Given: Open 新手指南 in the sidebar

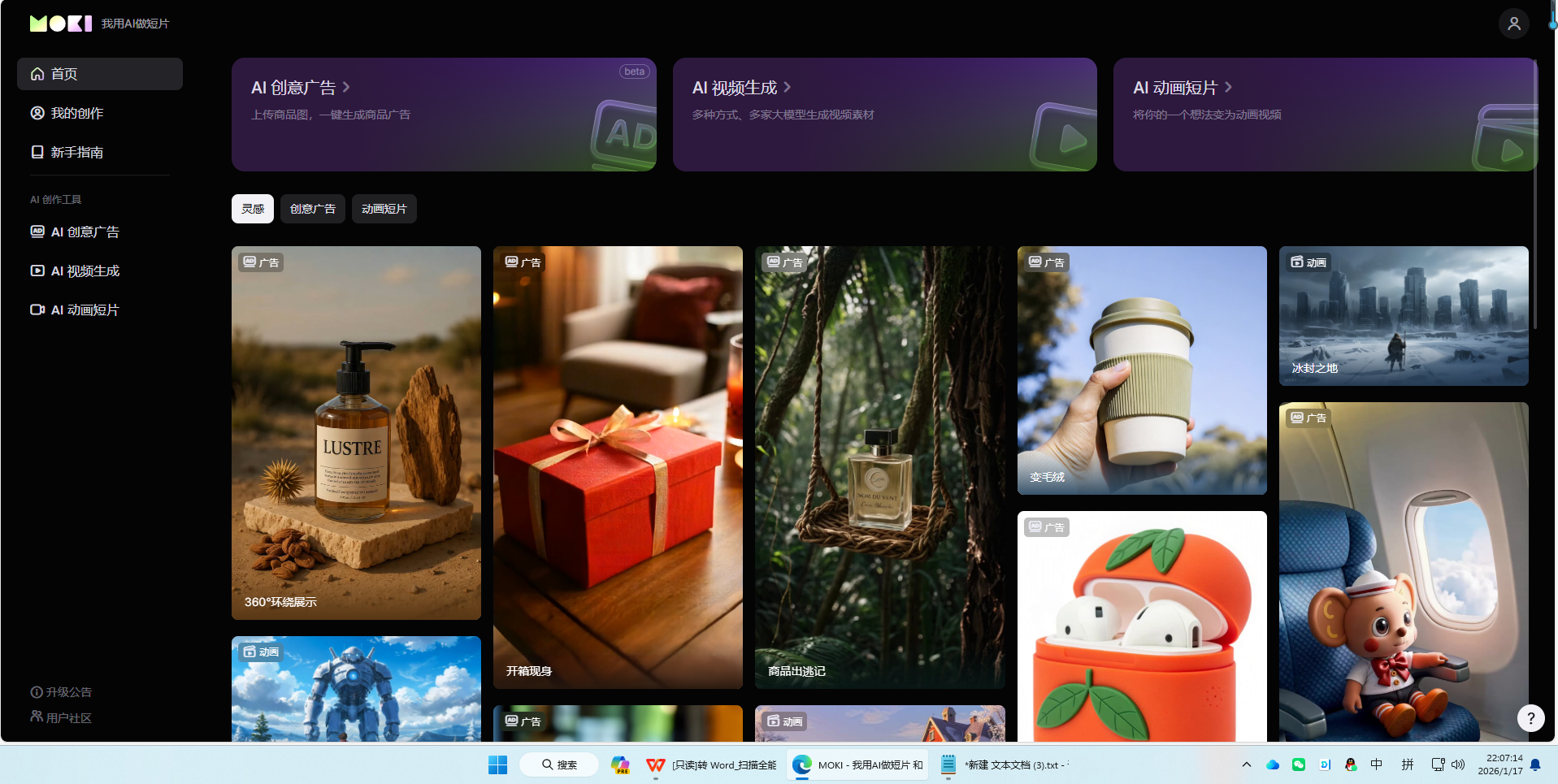Looking at the screenshot, I should (100, 152).
